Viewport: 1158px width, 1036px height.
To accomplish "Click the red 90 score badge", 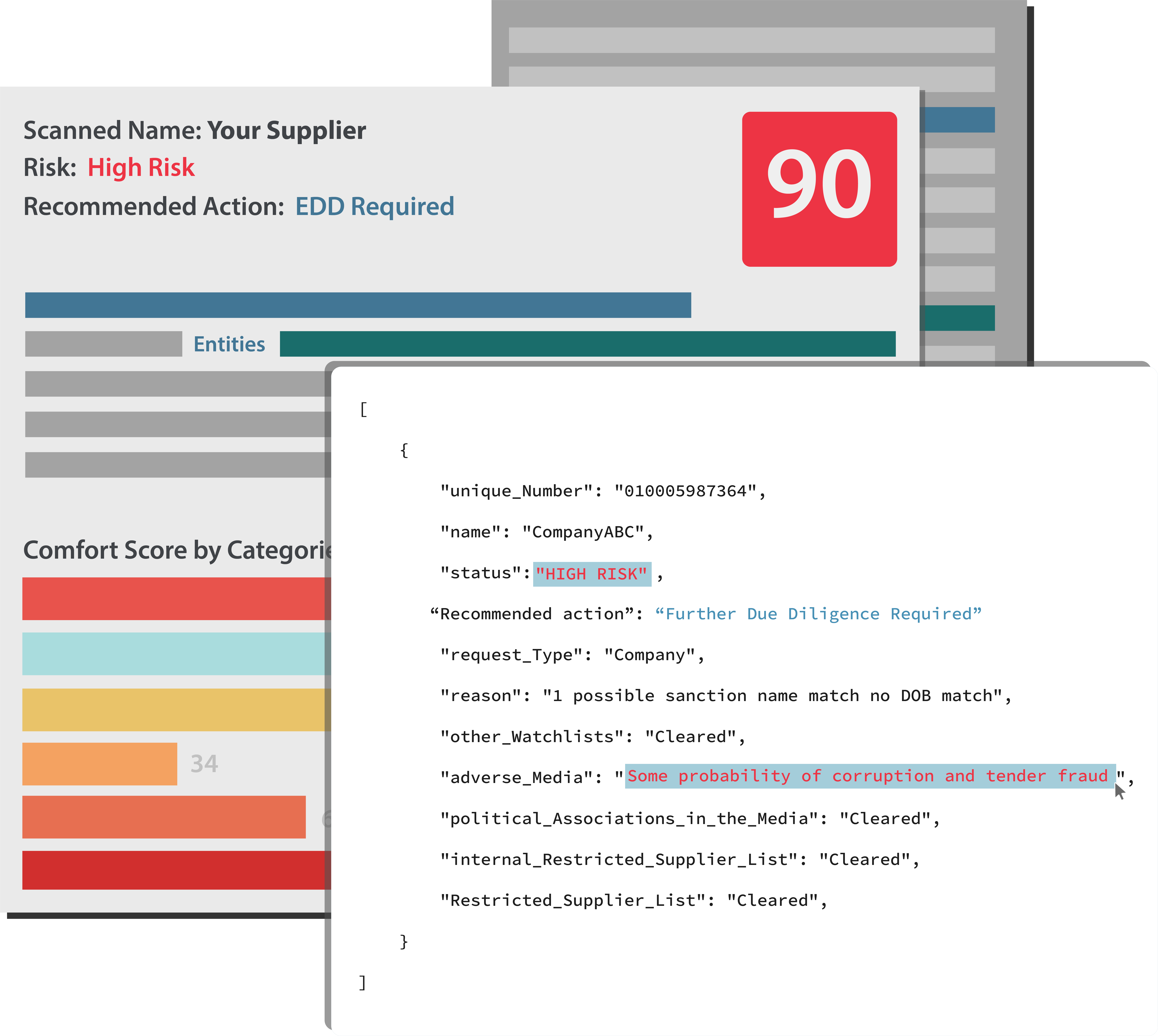I will (x=819, y=189).
